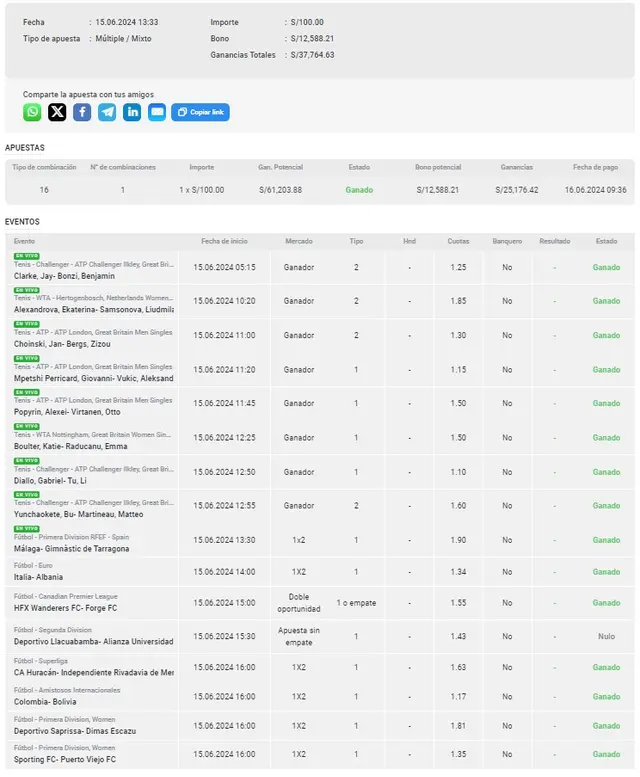
Task: Click the Facebook share icon
Action: point(82,112)
